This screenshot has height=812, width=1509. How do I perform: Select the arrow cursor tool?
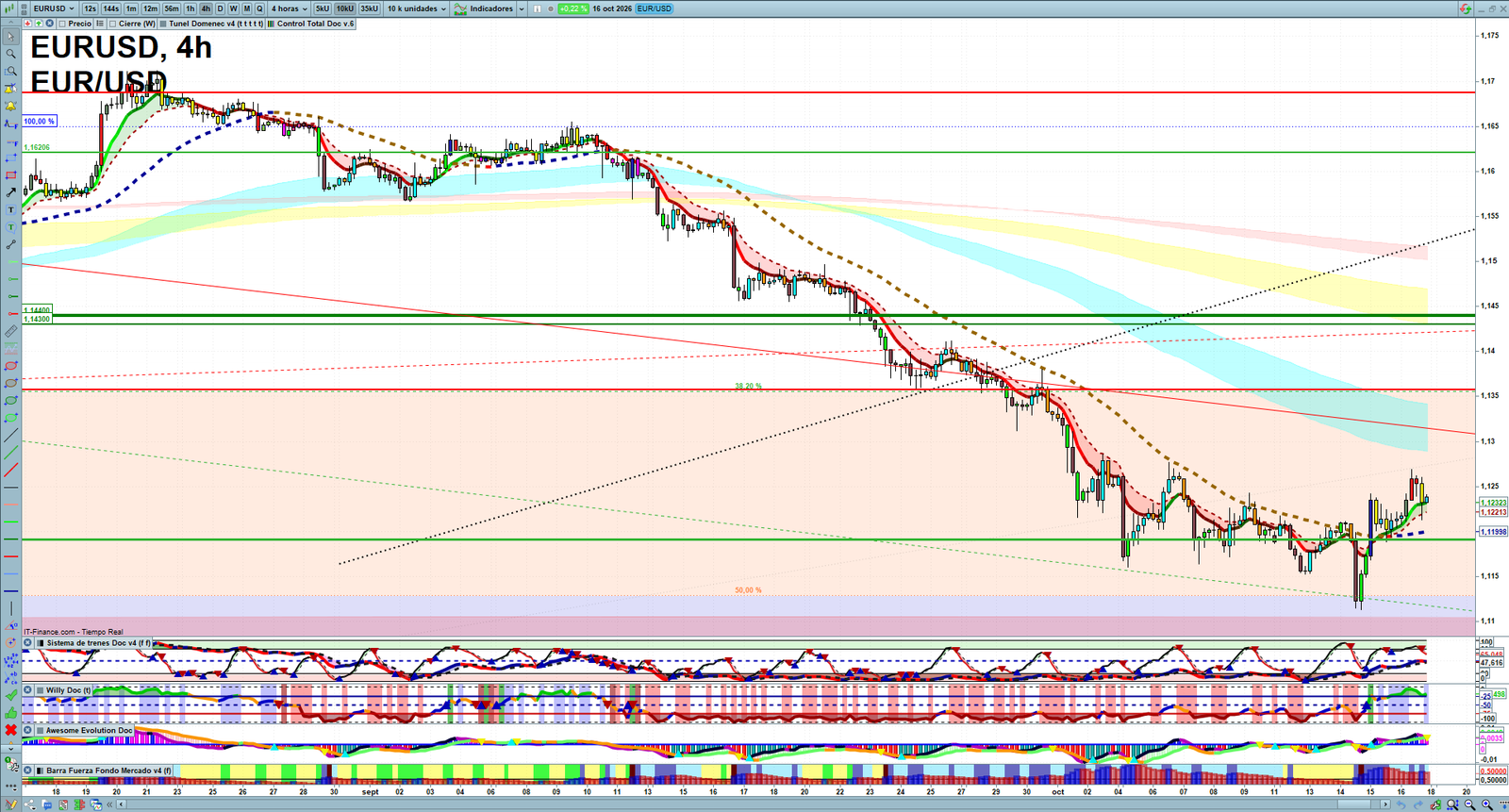tap(11, 37)
